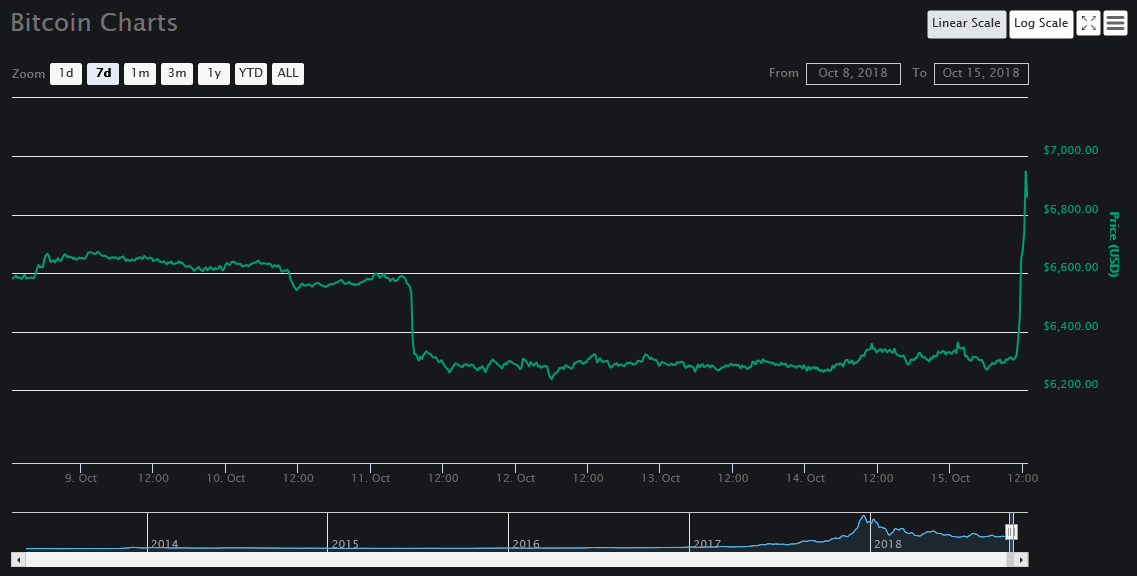Set zoom range to 1m

(140, 73)
